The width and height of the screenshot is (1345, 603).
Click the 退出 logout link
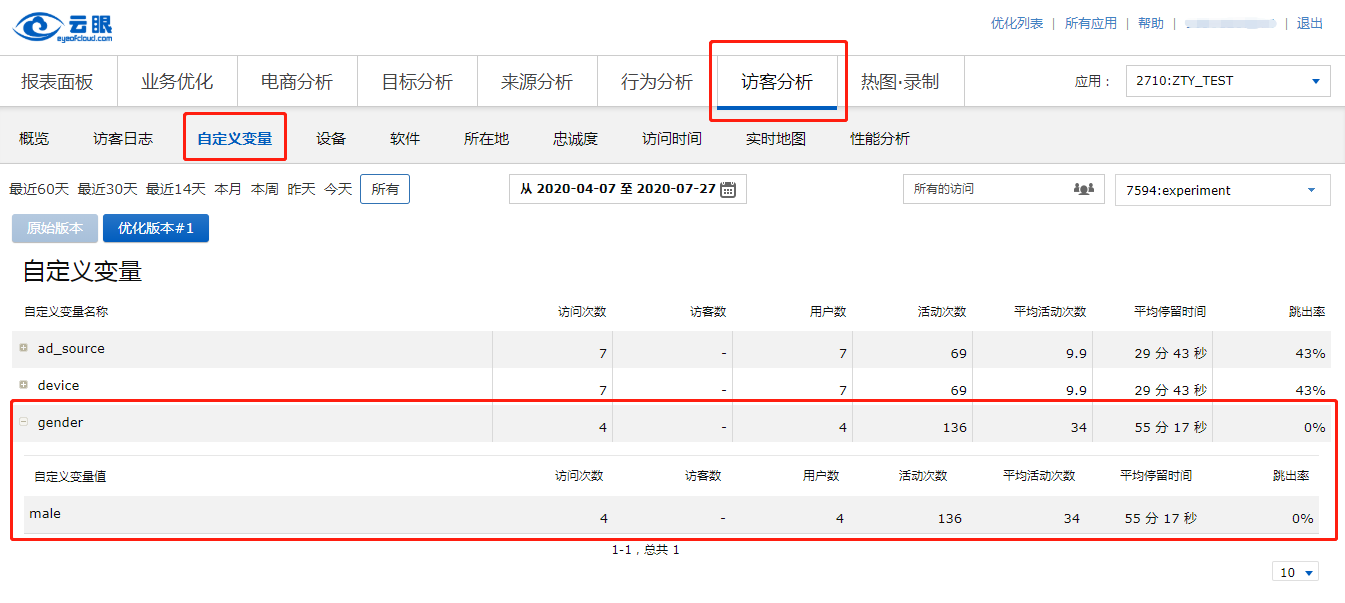[1309, 23]
